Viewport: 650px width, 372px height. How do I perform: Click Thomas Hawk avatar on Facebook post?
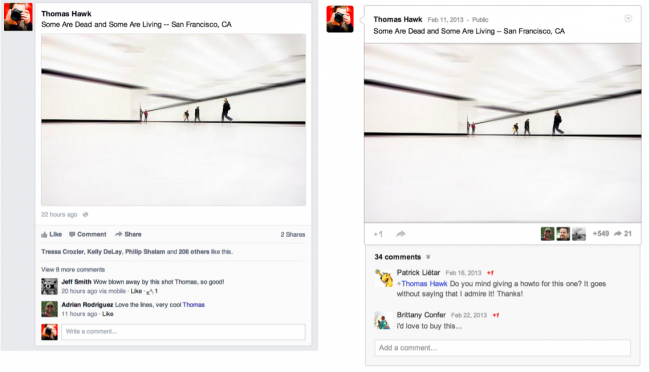click(18, 17)
